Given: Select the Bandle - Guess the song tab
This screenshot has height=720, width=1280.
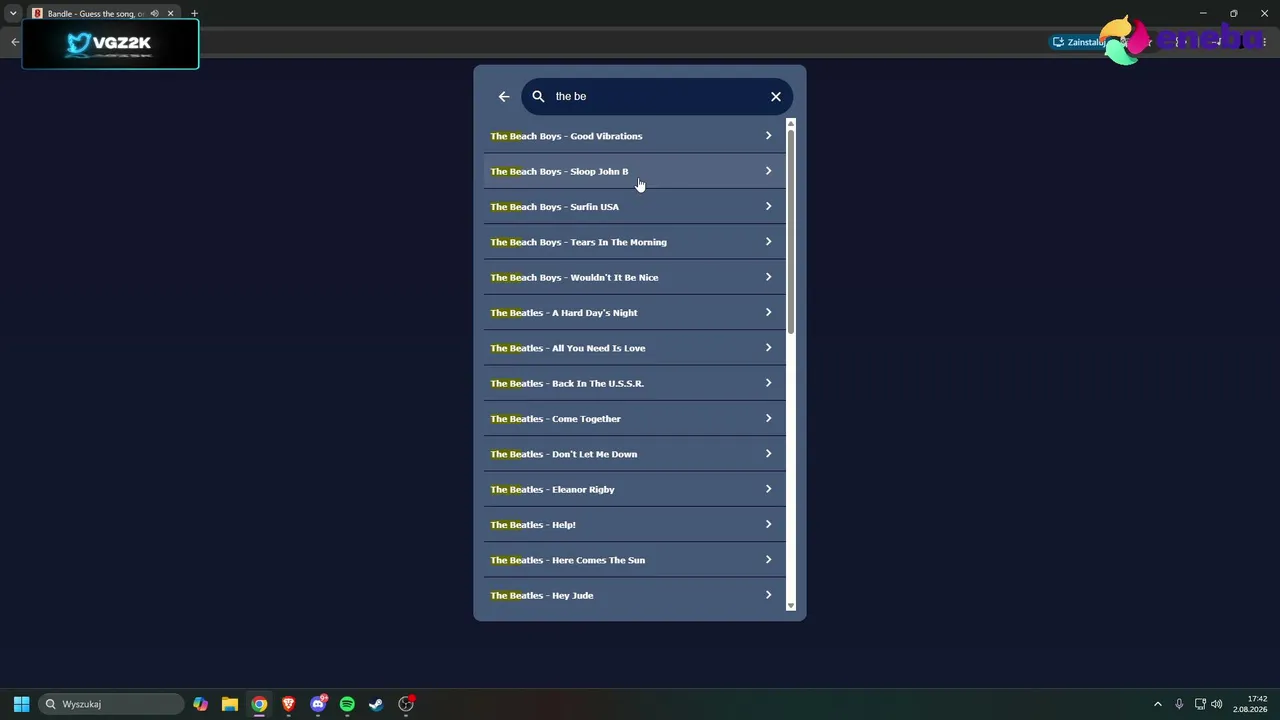Looking at the screenshot, I should coord(95,13).
